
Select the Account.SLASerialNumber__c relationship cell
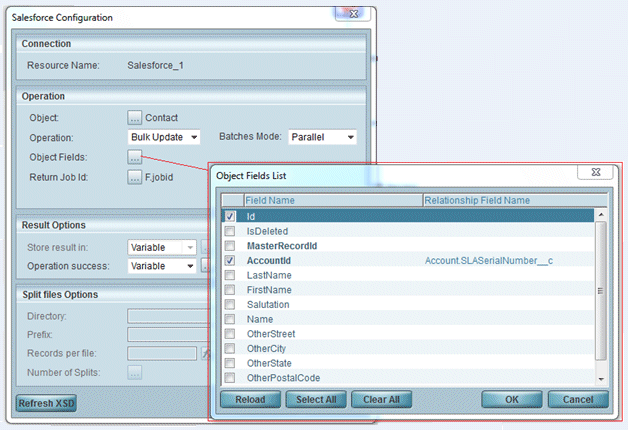(489, 261)
